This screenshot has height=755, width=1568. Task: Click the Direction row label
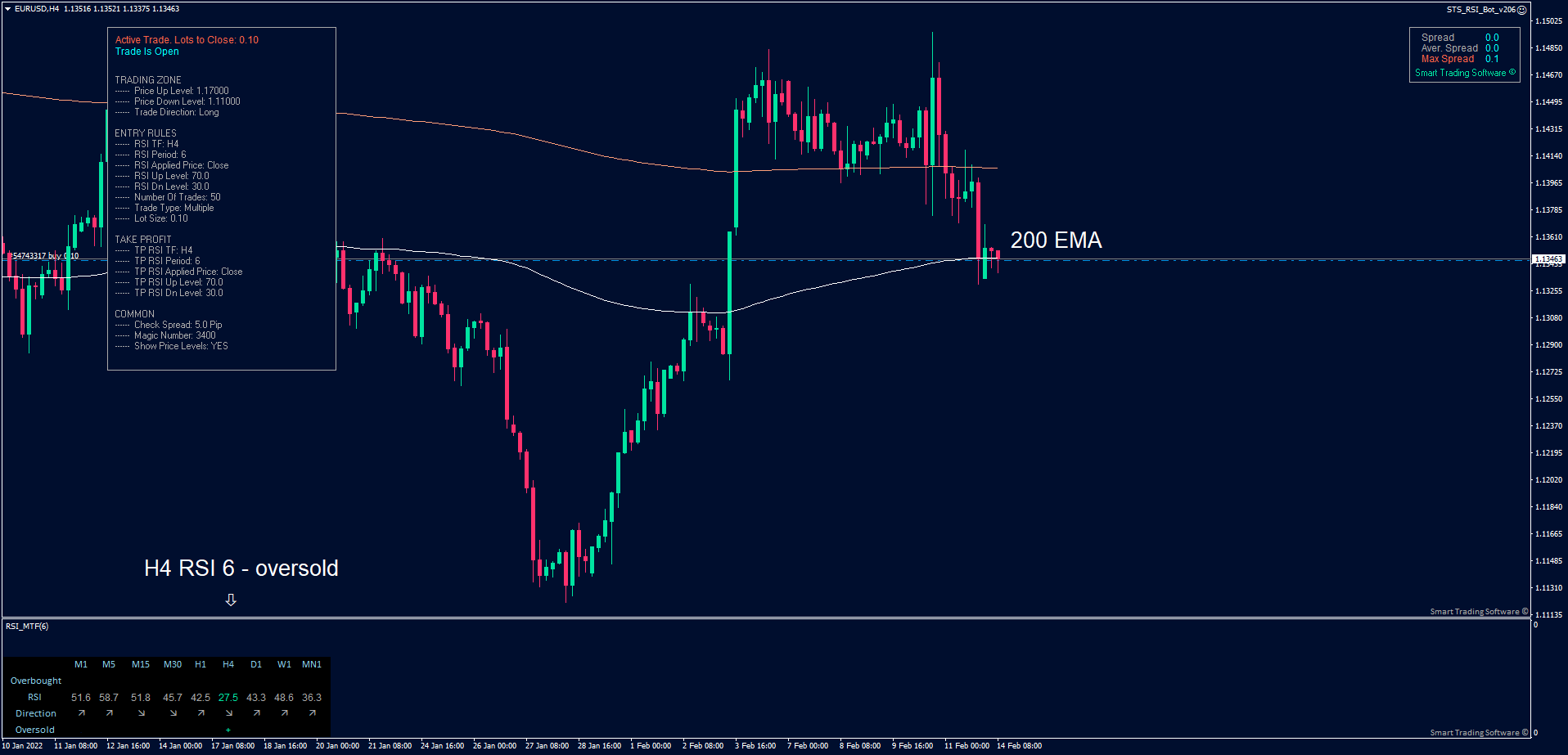pos(36,713)
